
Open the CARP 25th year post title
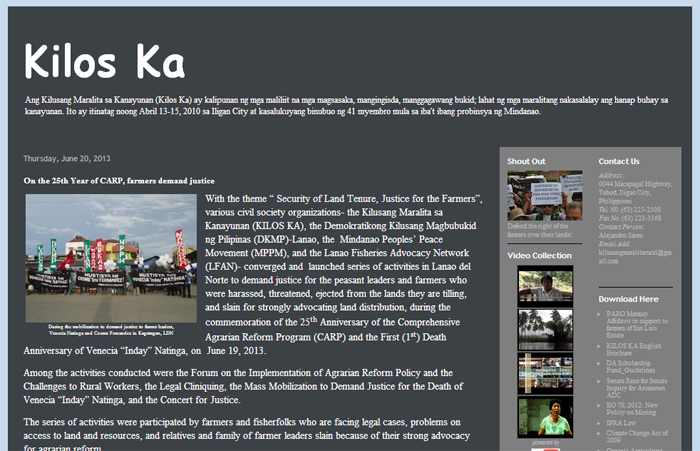pyautogui.click(x=119, y=181)
